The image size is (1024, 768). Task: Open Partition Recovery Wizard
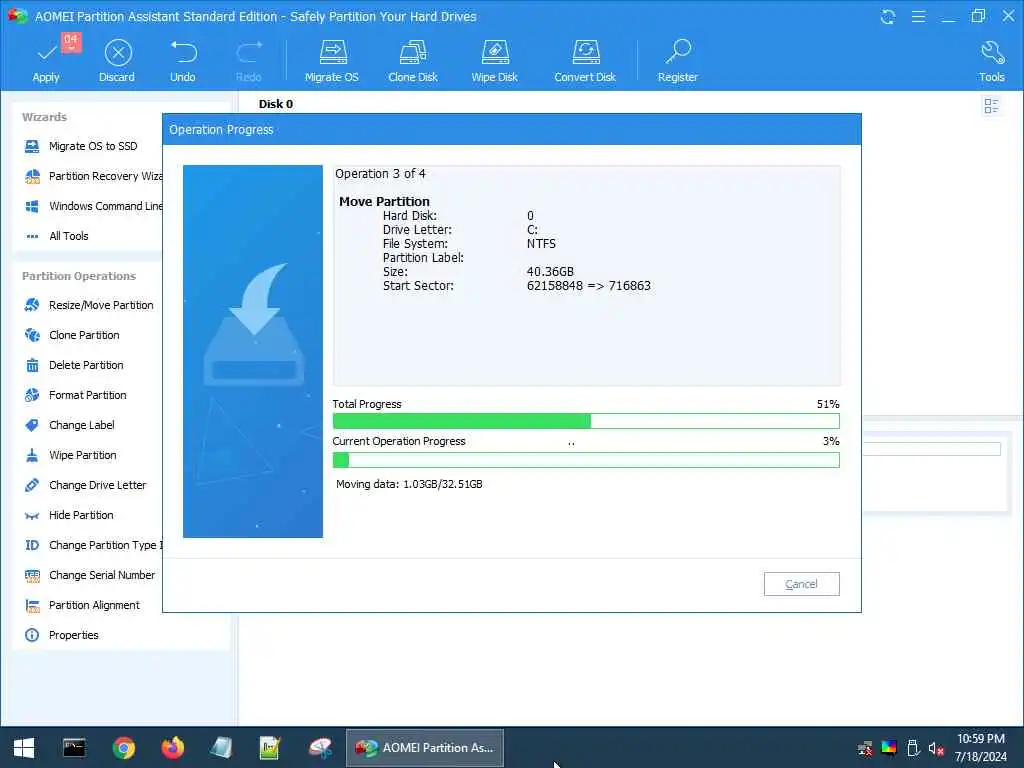click(x=93, y=176)
